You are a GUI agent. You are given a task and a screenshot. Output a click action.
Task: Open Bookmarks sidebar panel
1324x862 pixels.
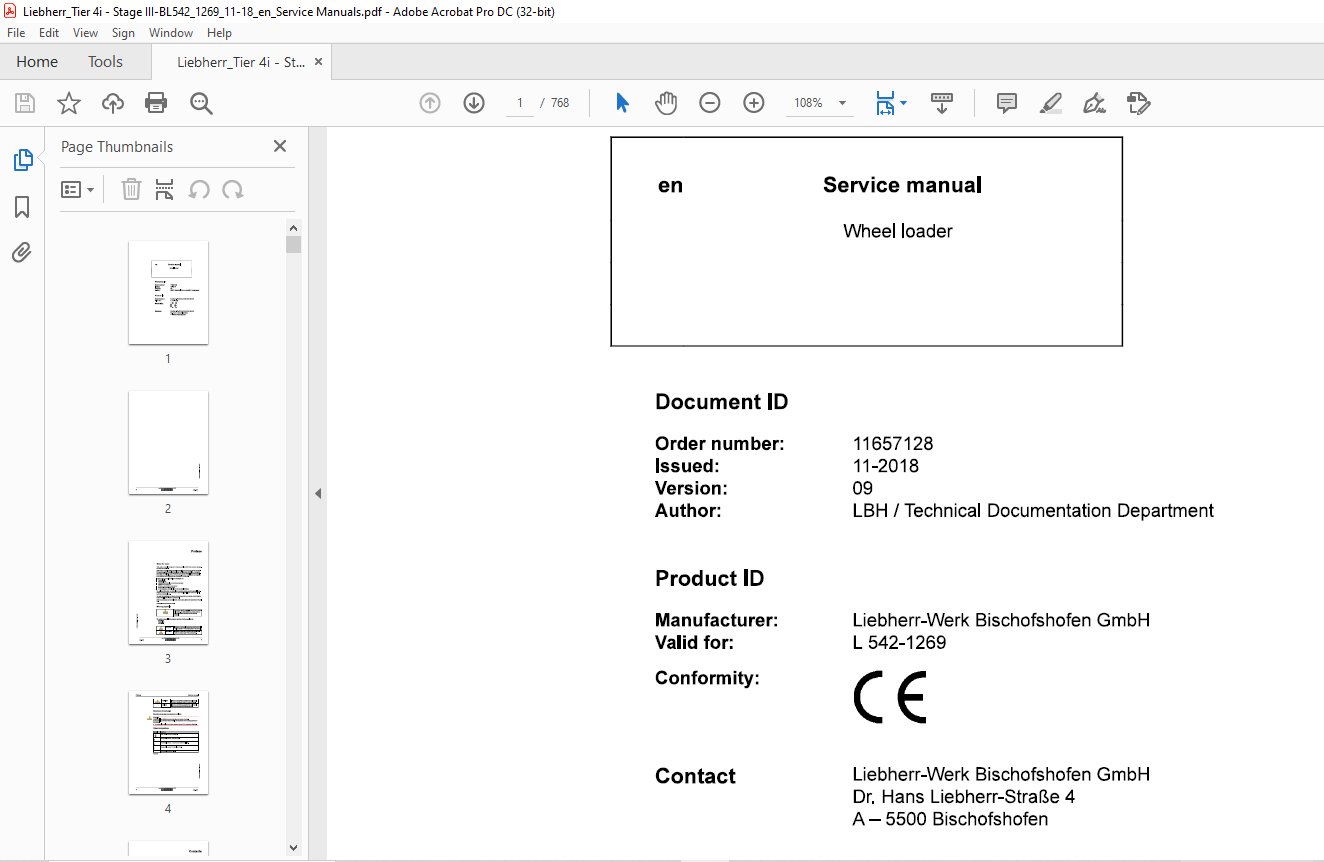[22, 207]
